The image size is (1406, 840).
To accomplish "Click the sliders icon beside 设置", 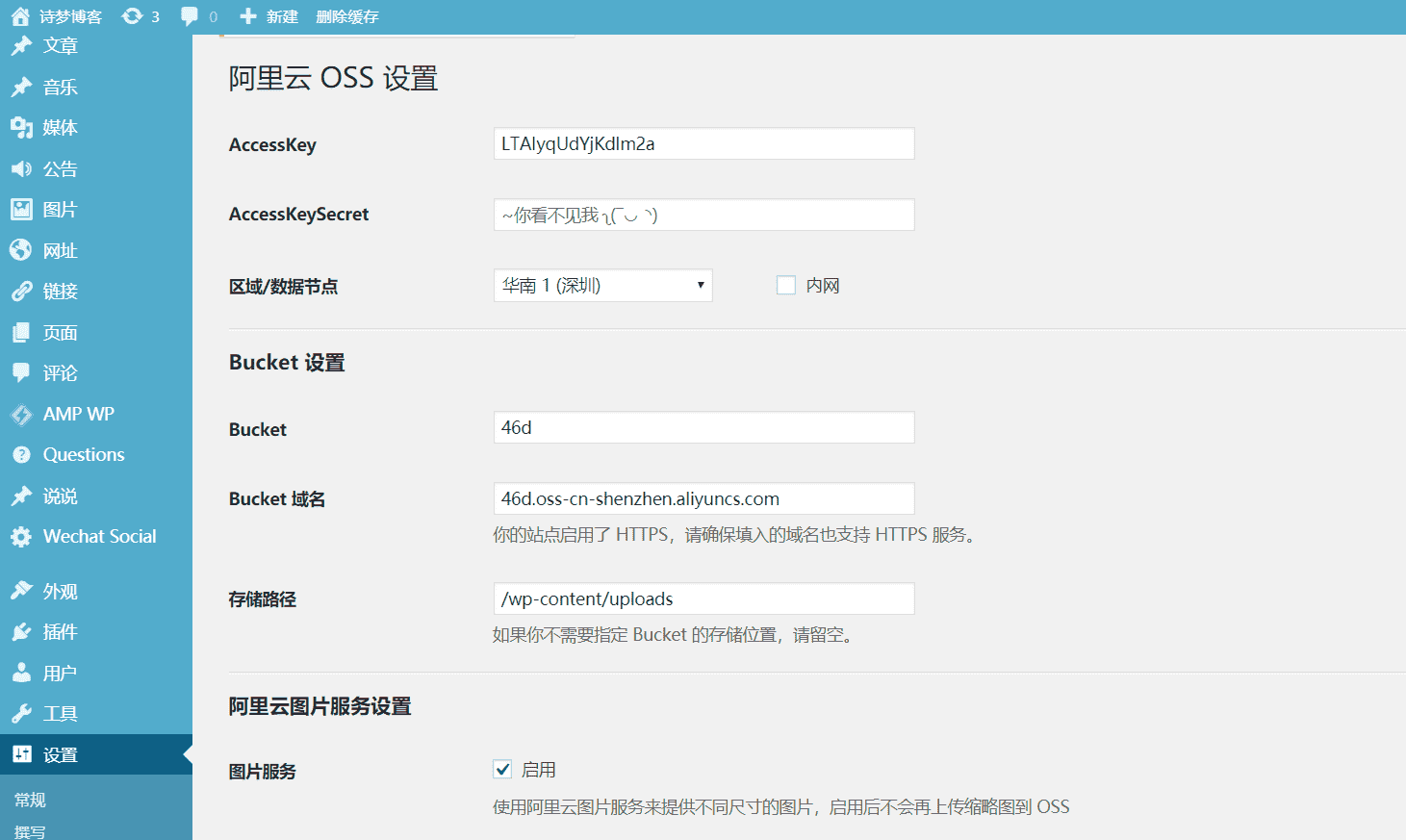I will (21, 754).
